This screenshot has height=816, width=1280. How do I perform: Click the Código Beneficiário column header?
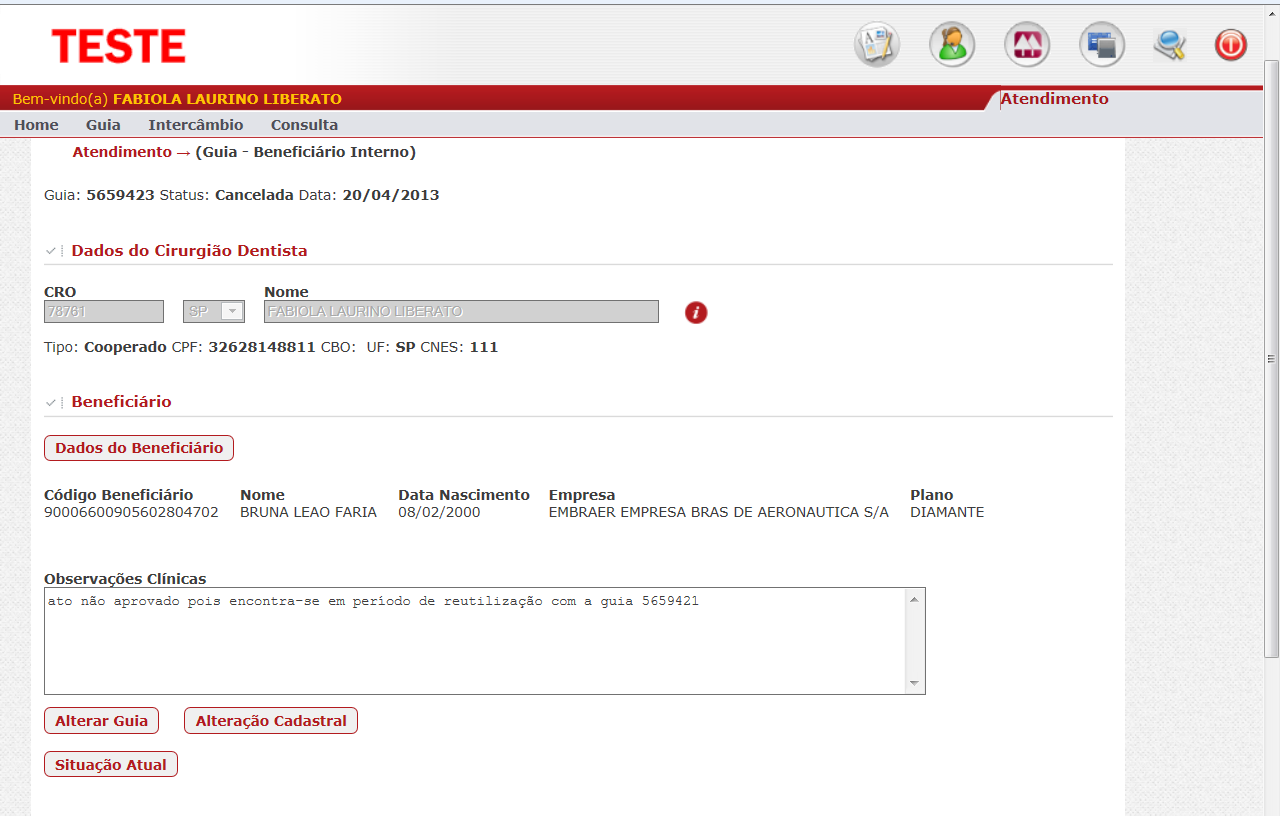pos(119,495)
